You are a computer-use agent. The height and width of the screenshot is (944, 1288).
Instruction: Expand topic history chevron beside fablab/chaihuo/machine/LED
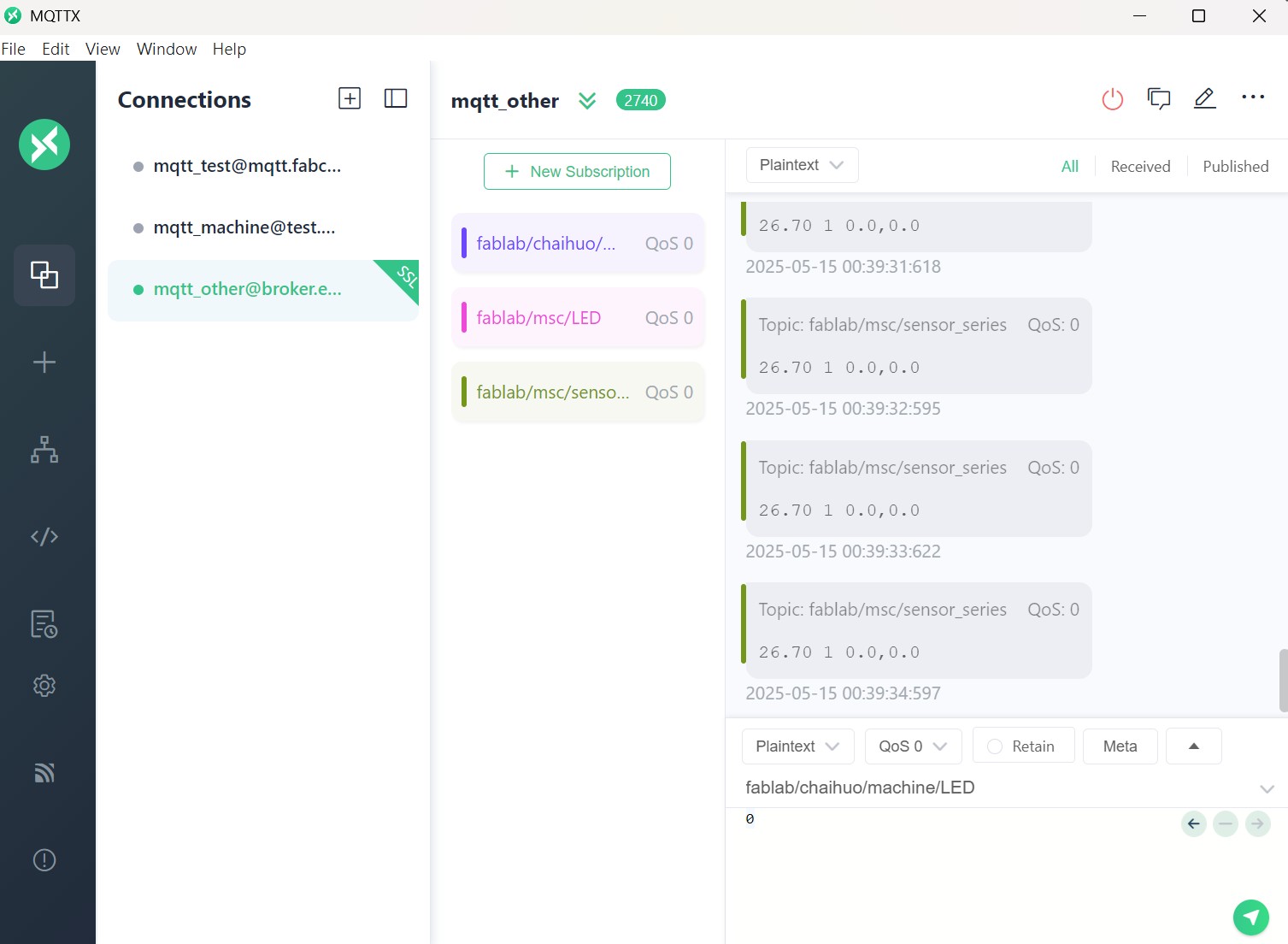(x=1267, y=788)
